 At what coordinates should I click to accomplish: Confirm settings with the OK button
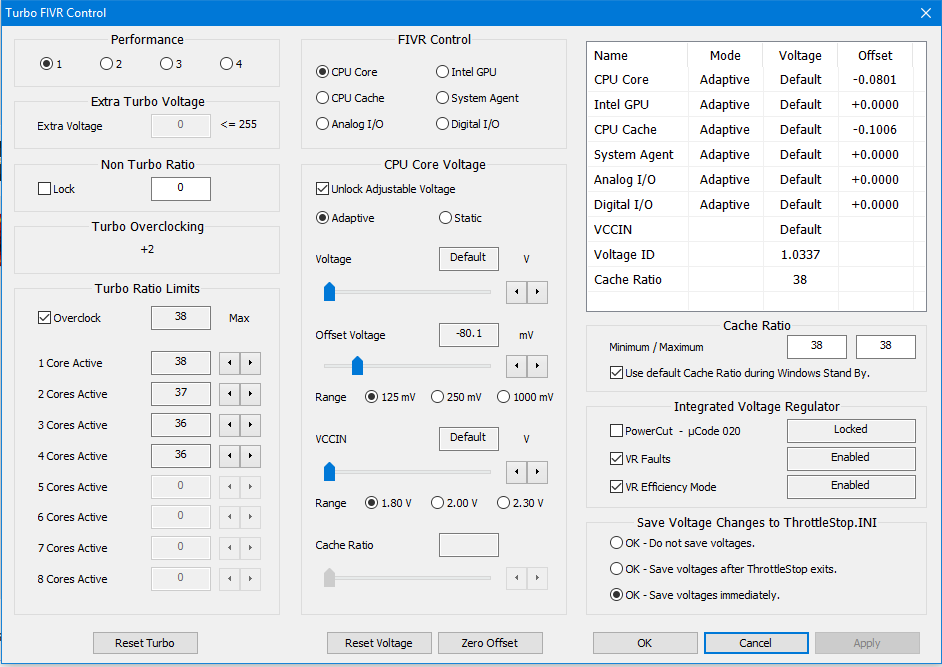click(645, 643)
